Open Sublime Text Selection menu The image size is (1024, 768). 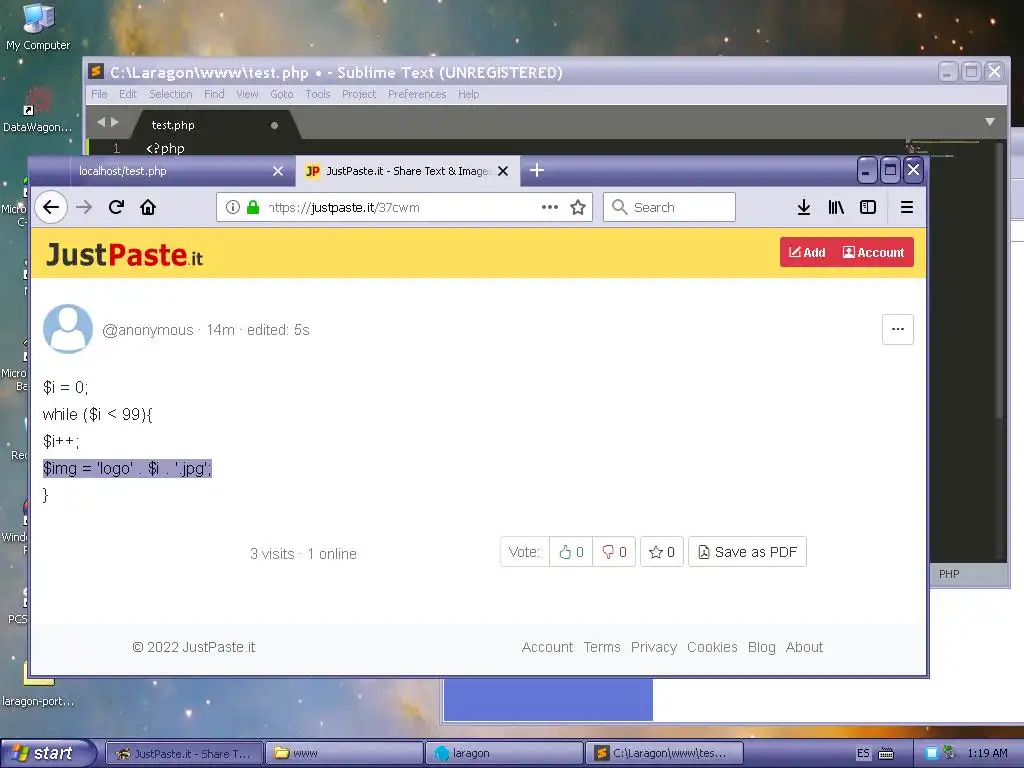tap(170, 94)
